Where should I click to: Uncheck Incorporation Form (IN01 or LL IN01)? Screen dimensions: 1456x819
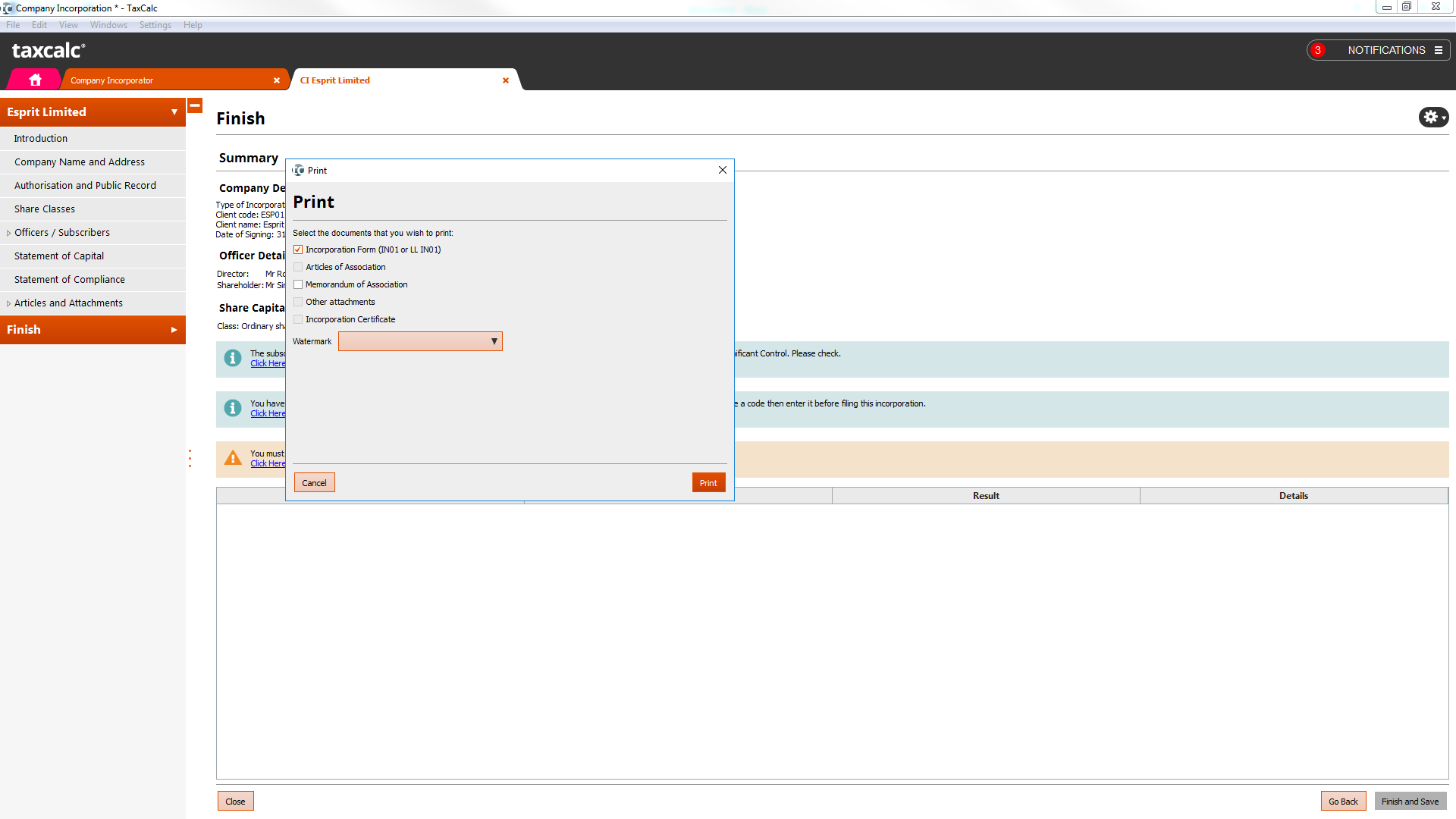point(298,249)
